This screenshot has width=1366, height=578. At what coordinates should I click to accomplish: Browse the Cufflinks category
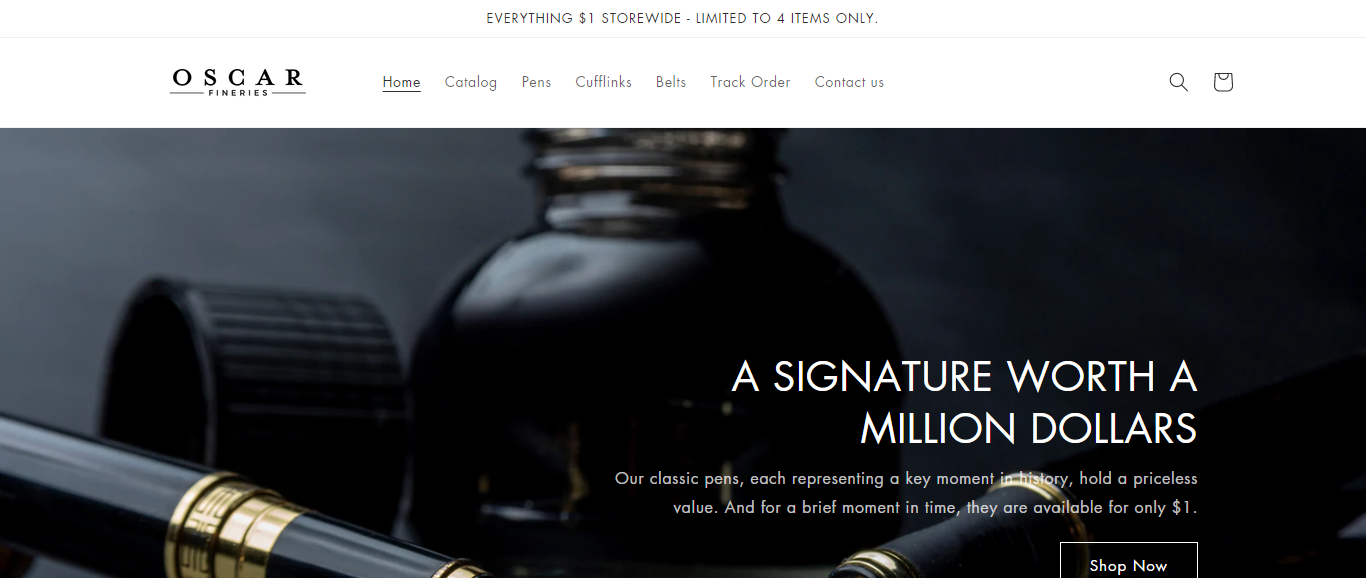[x=603, y=82]
